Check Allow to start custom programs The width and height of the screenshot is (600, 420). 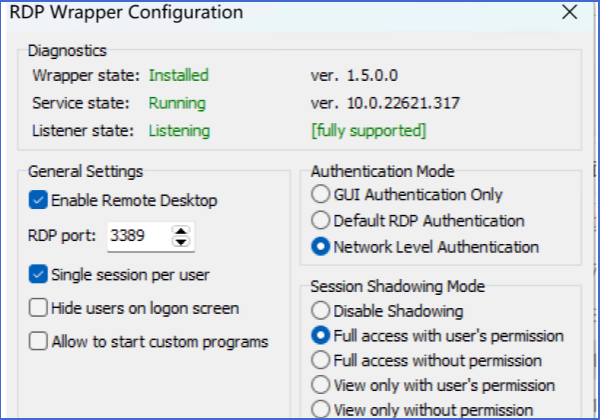tap(39, 341)
